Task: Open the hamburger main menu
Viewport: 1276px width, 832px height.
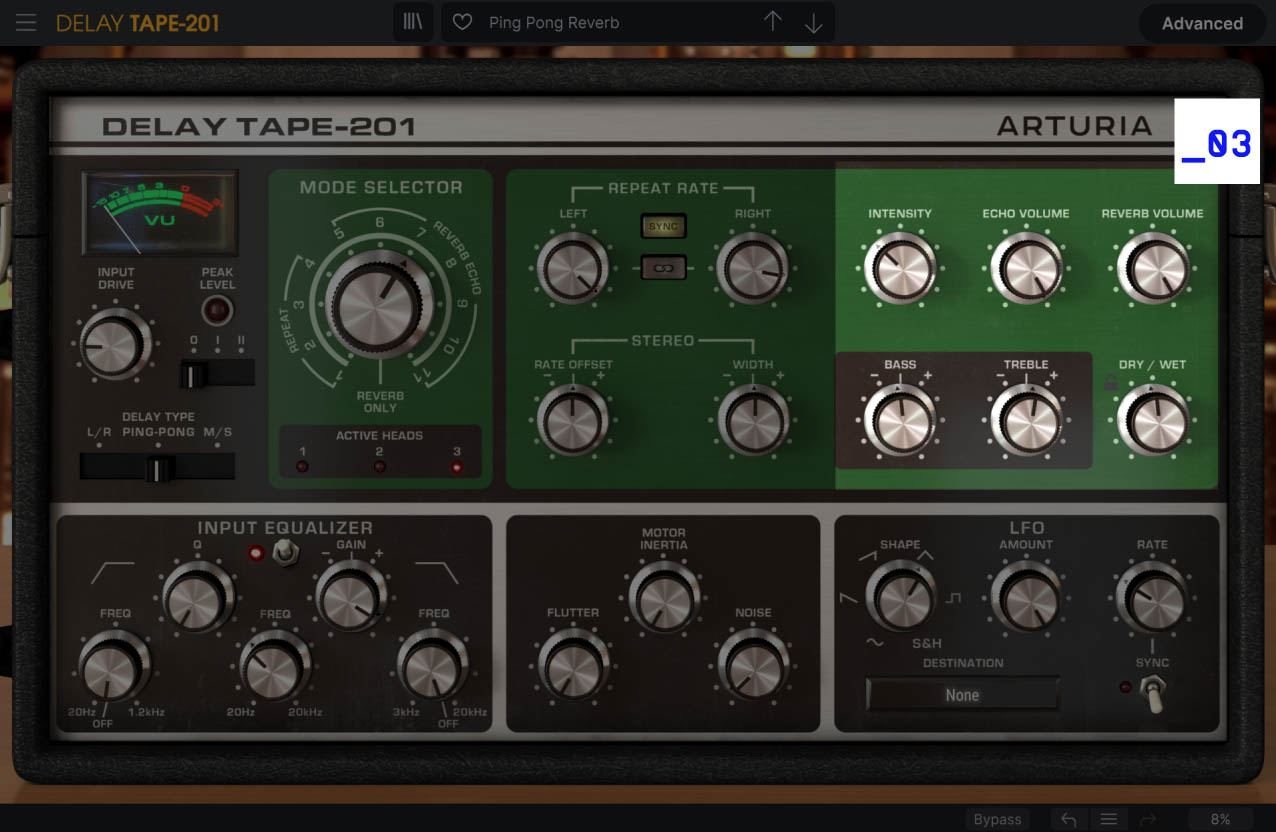Action: coord(26,22)
